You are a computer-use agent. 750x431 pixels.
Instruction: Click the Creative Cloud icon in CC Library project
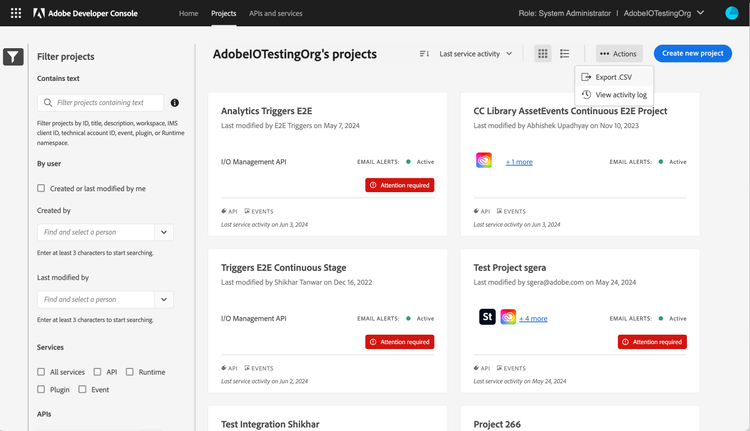tap(484, 160)
